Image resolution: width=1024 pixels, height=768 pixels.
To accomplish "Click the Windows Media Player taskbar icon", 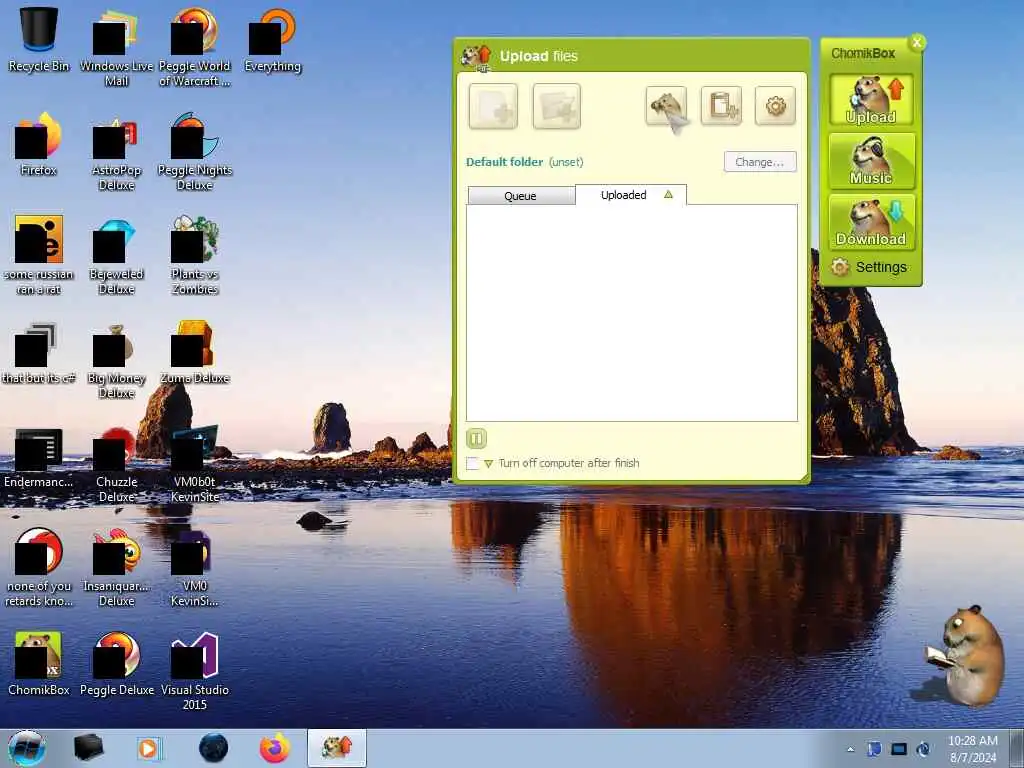I will [x=150, y=748].
